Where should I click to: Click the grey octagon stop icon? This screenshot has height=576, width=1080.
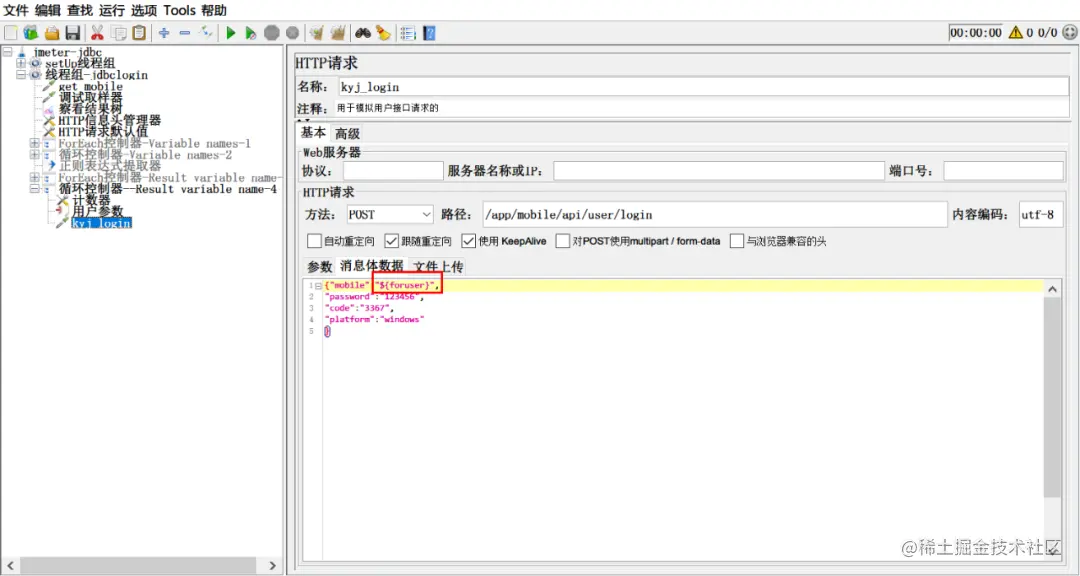coord(272,32)
